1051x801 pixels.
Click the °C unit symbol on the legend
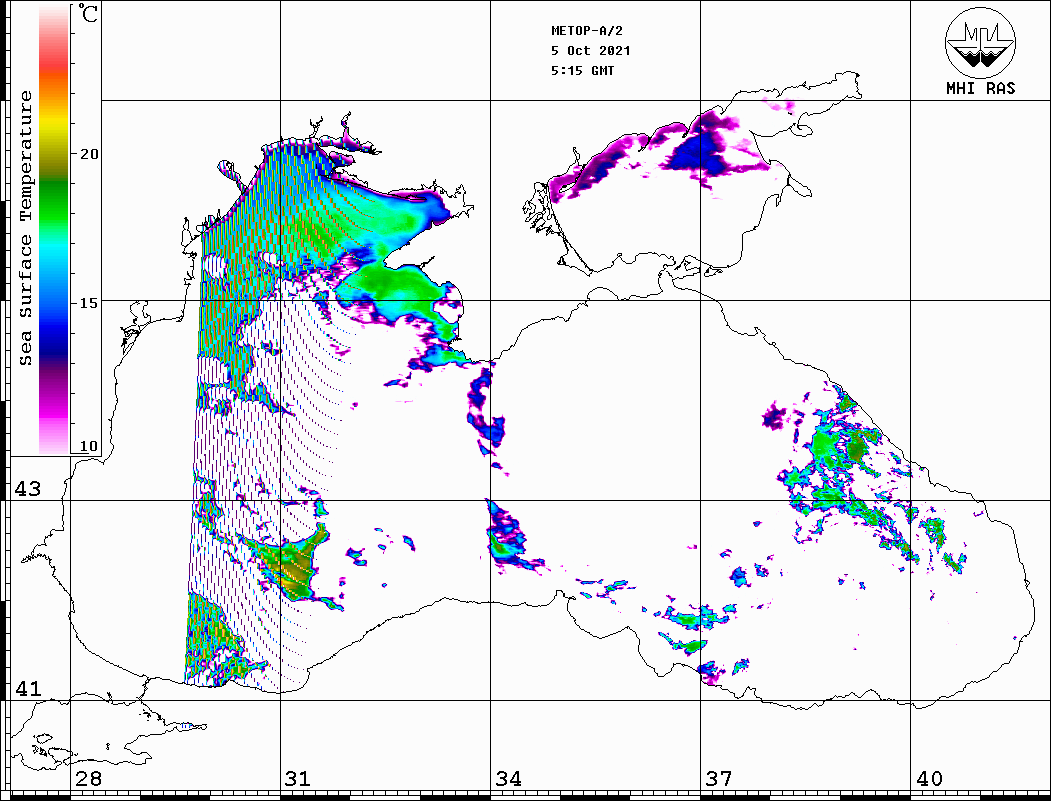coord(88,13)
